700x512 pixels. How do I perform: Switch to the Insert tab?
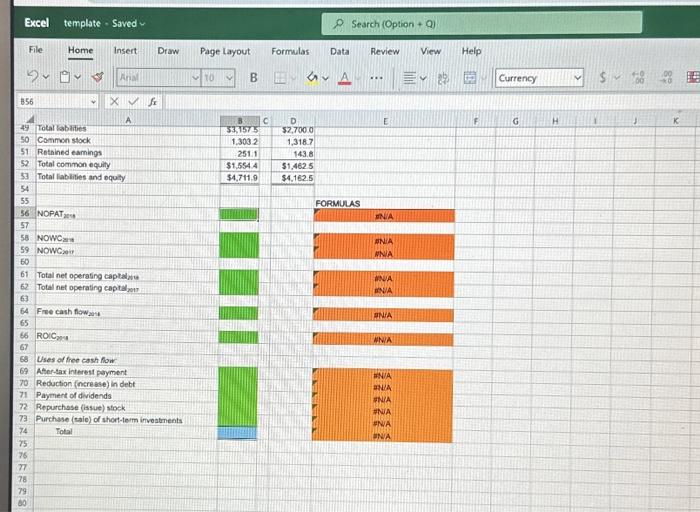coord(125,51)
